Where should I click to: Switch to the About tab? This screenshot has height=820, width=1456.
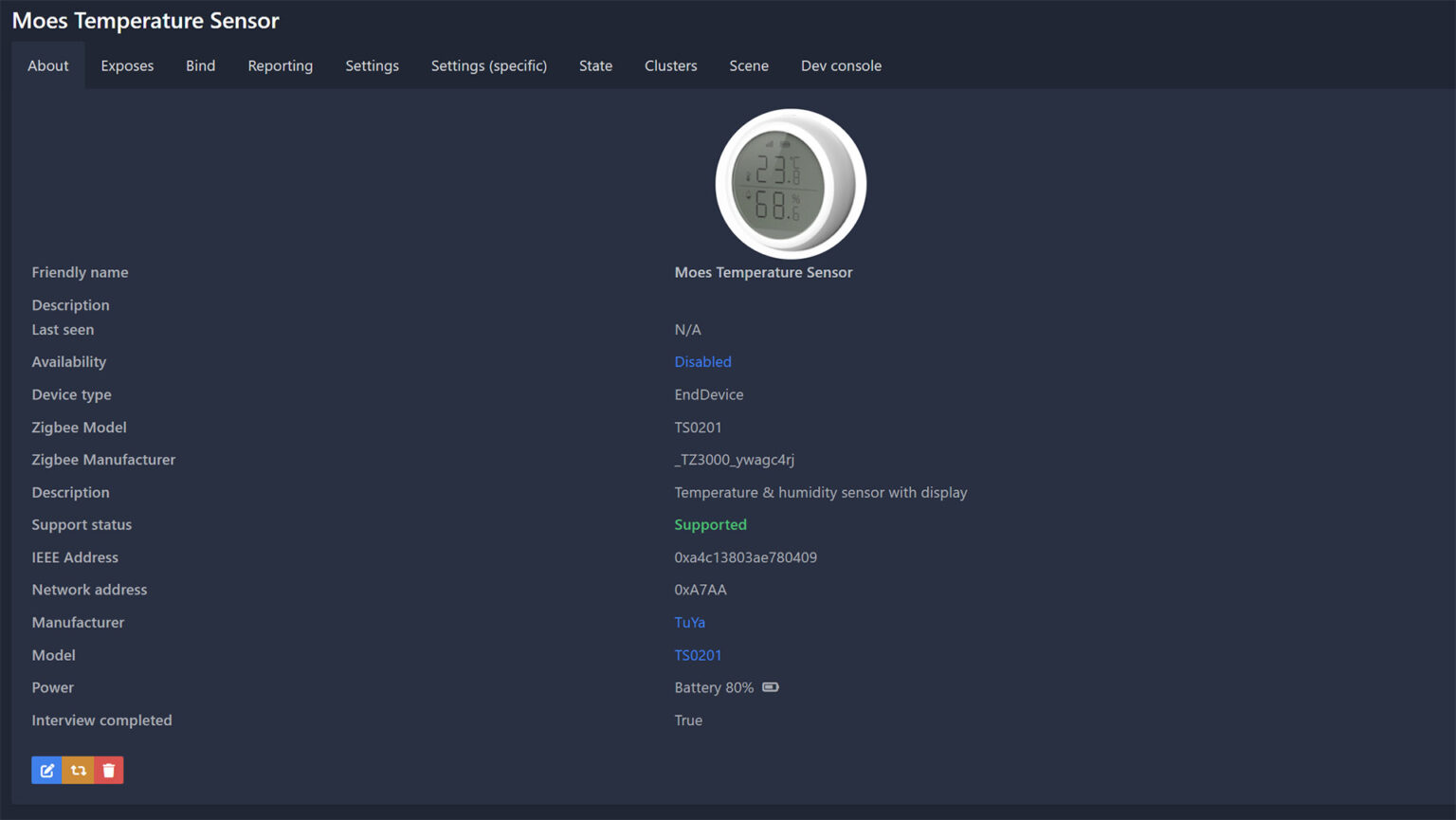click(x=48, y=65)
